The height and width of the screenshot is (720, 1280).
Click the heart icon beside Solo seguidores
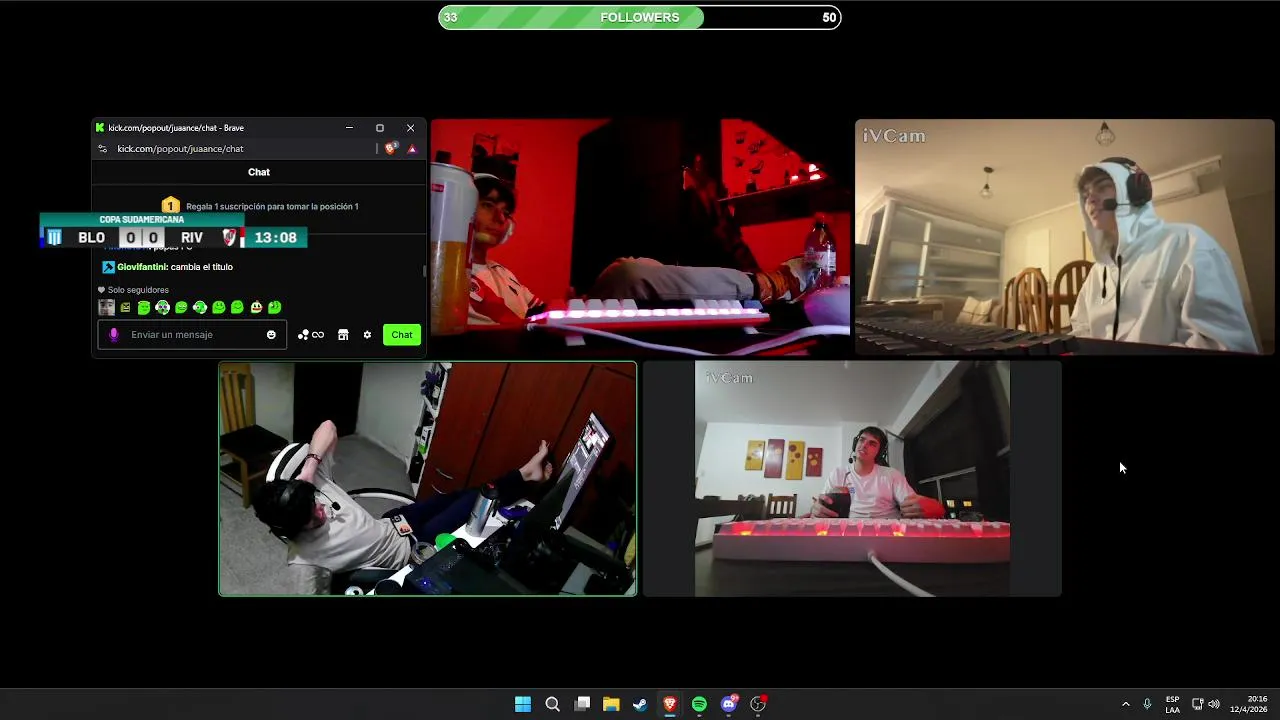(101, 290)
